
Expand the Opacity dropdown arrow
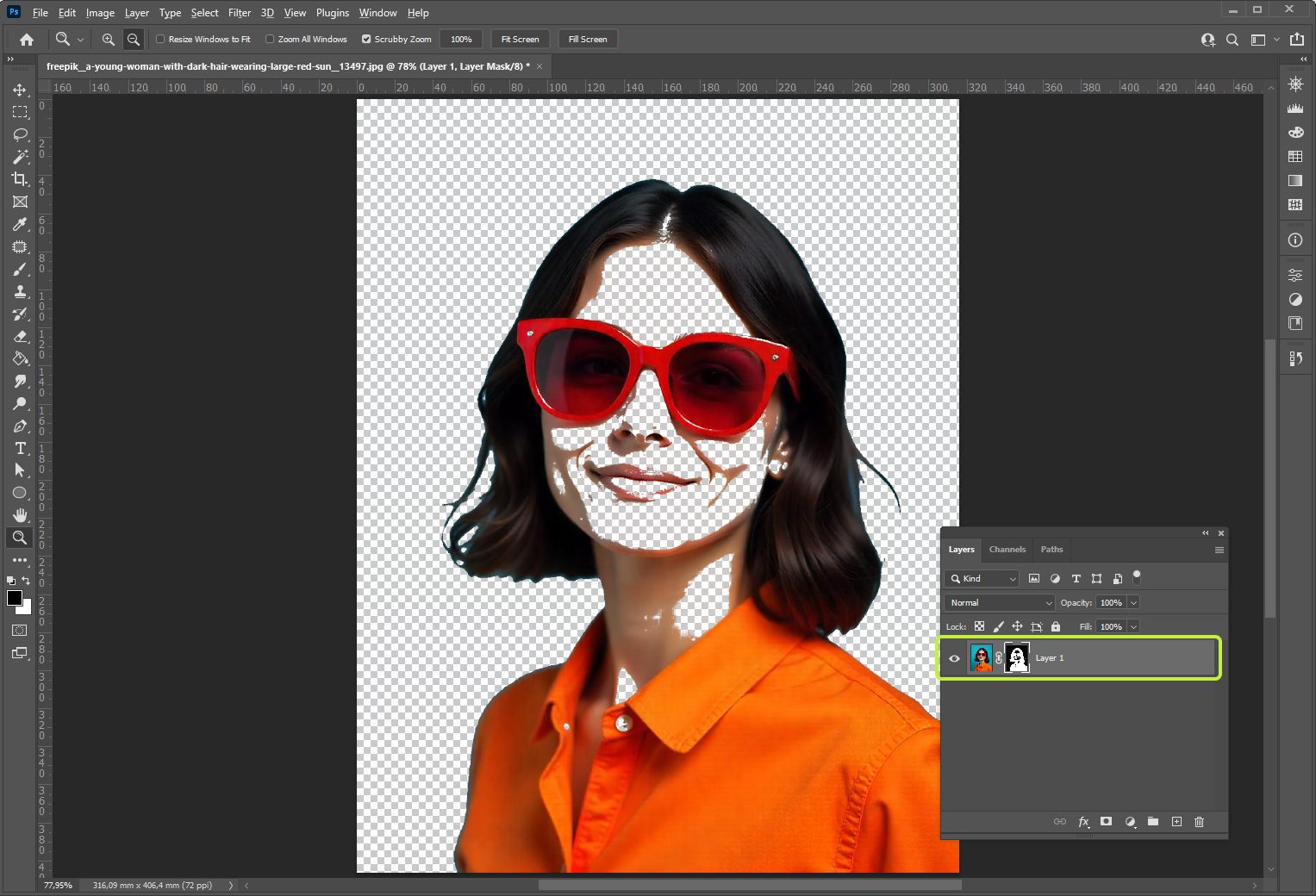click(x=1133, y=603)
